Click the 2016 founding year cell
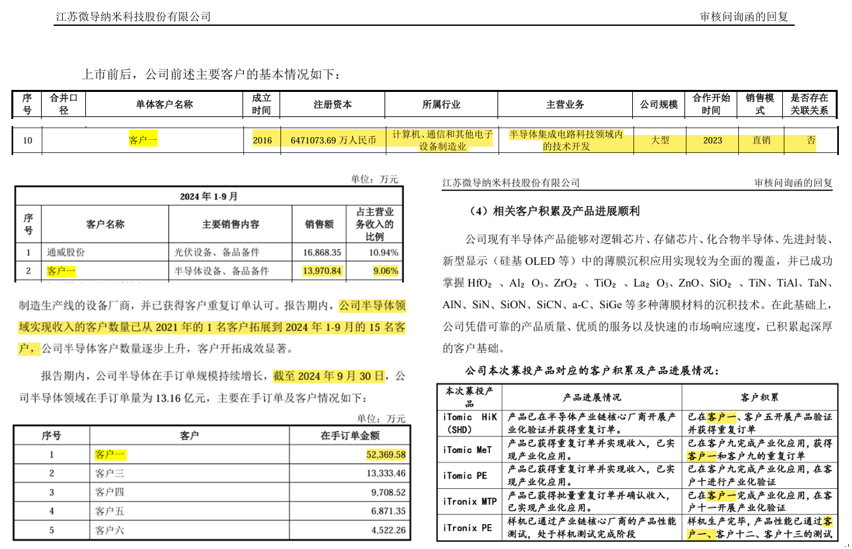 [x=262, y=140]
